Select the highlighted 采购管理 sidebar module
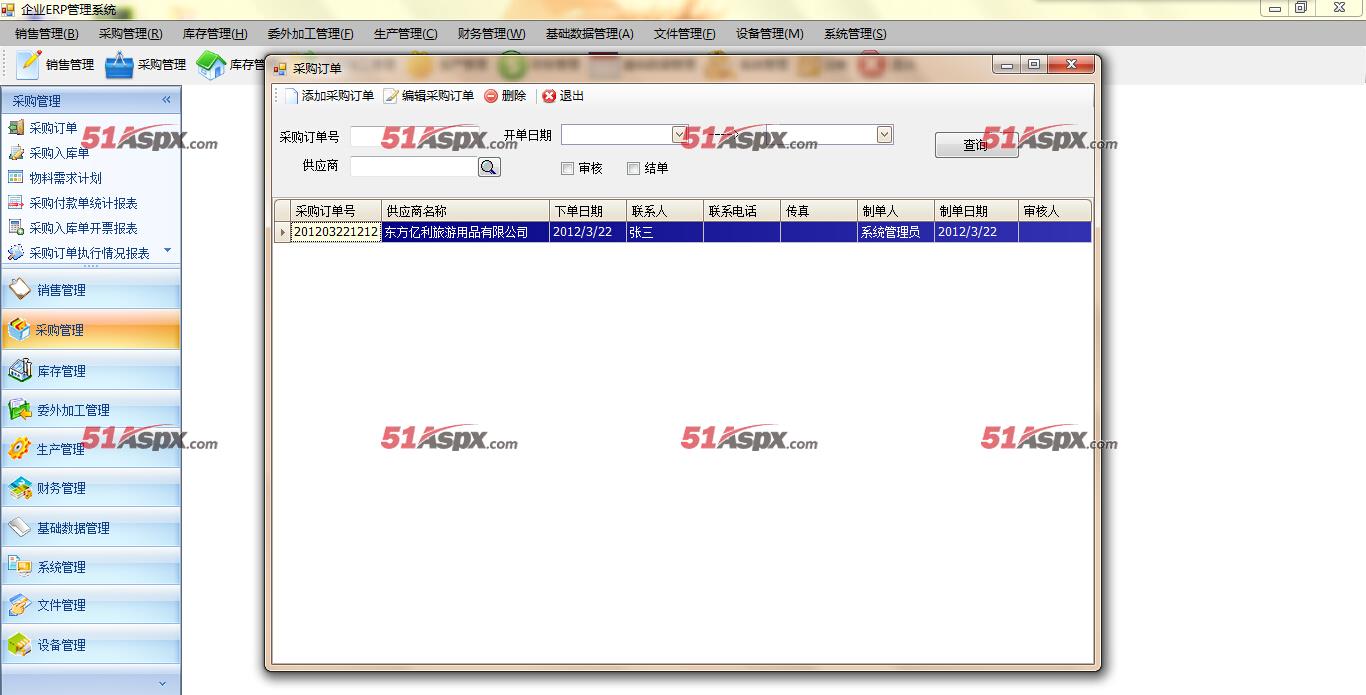This screenshot has width=1366, height=695. 90,330
